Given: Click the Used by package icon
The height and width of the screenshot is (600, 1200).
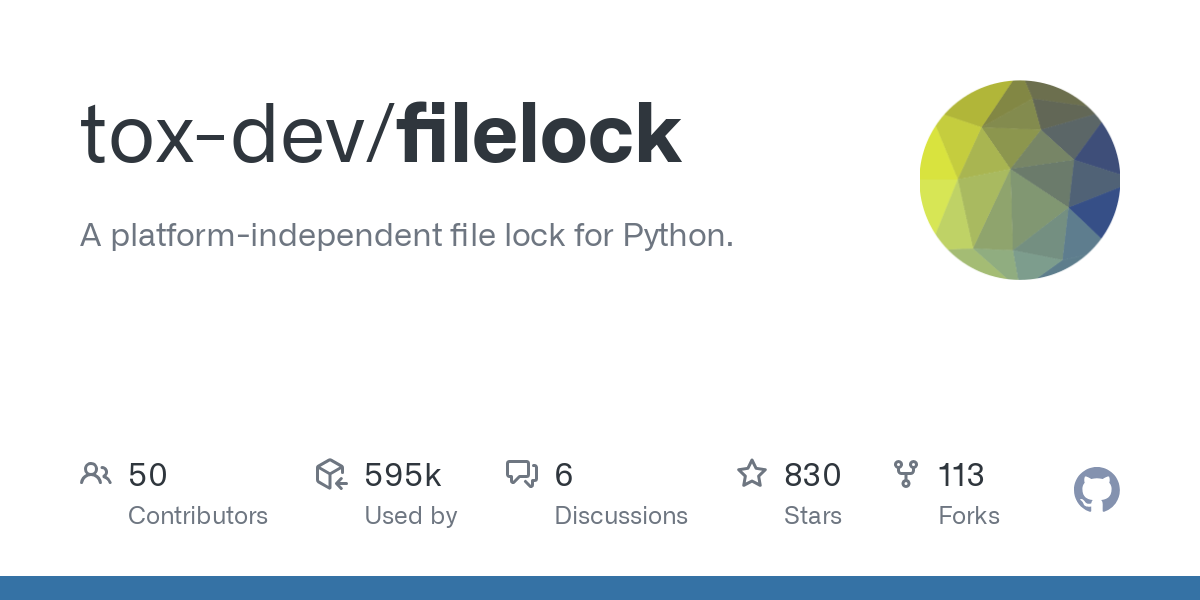Looking at the screenshot, I should click(x=331, y=474).
